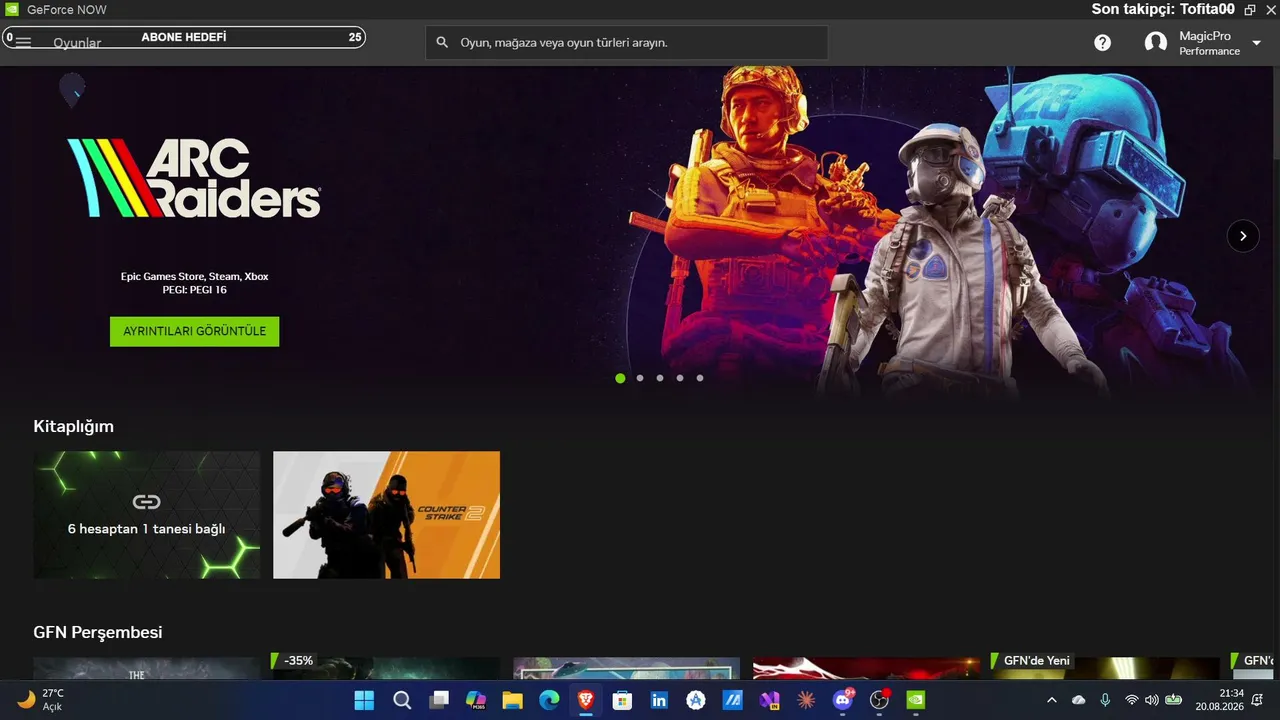
Task: Open Discord from the taskbar
Action: click(843, 700)
